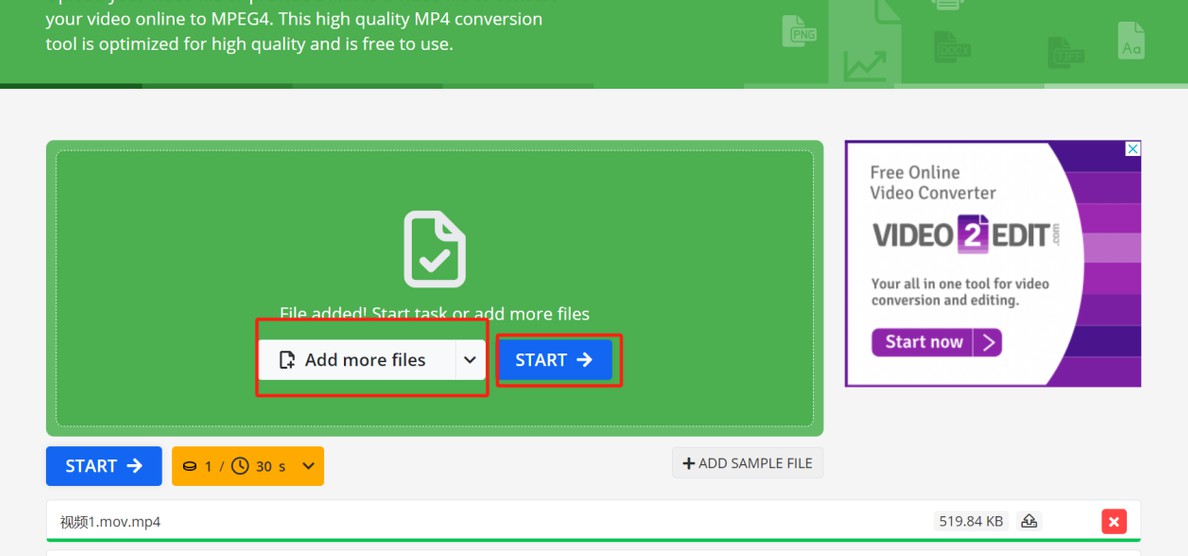Click Start now in the Video2Edit ad
This screenshot has height=556, width=1188.
tap(936, 343)
